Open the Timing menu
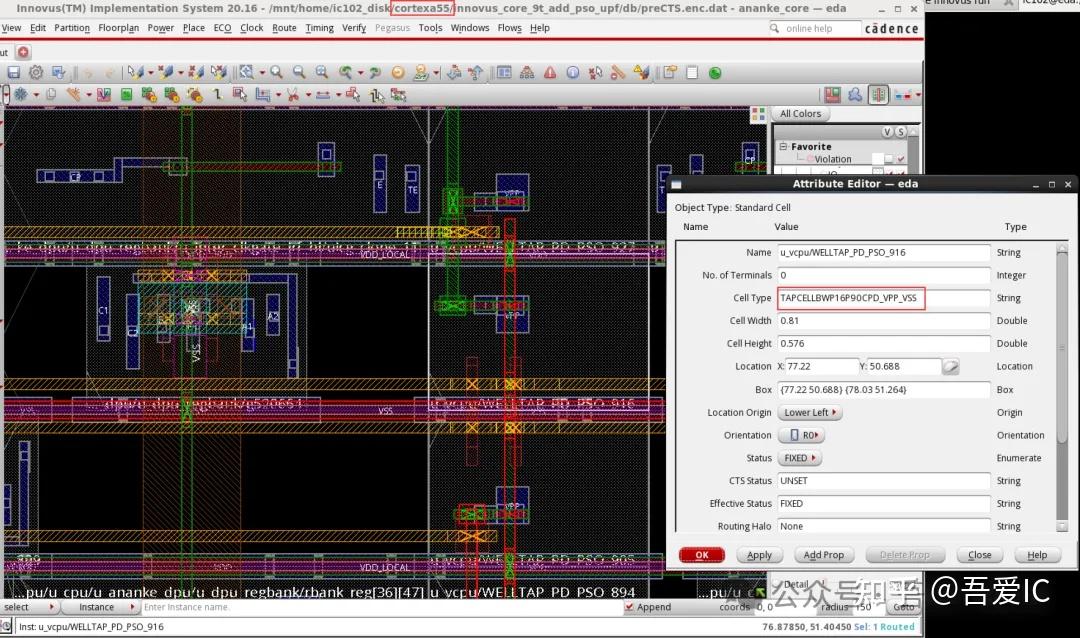Image resolution: width=1080 pixels, height=638 pixels. (x=319, y=28)
